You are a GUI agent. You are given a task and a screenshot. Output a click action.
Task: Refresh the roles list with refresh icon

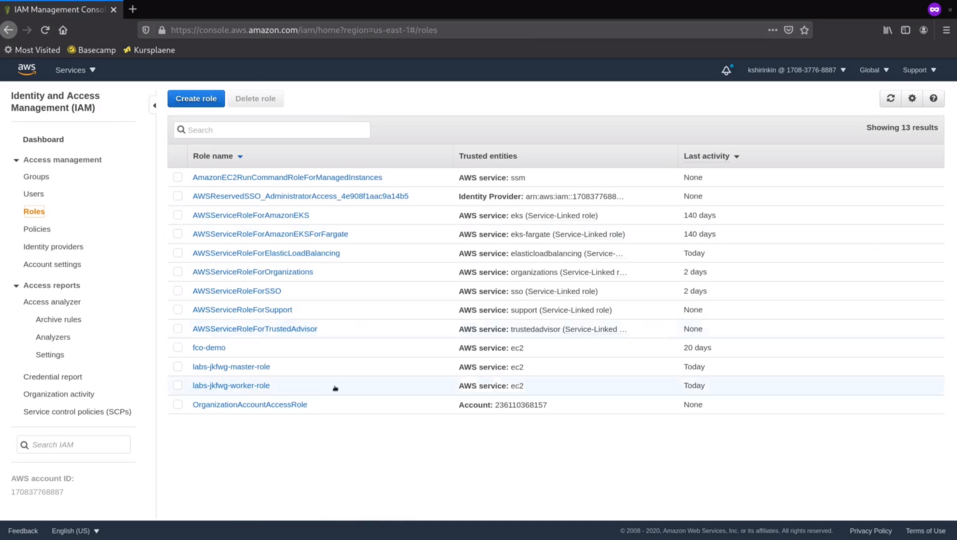(890, 98)
